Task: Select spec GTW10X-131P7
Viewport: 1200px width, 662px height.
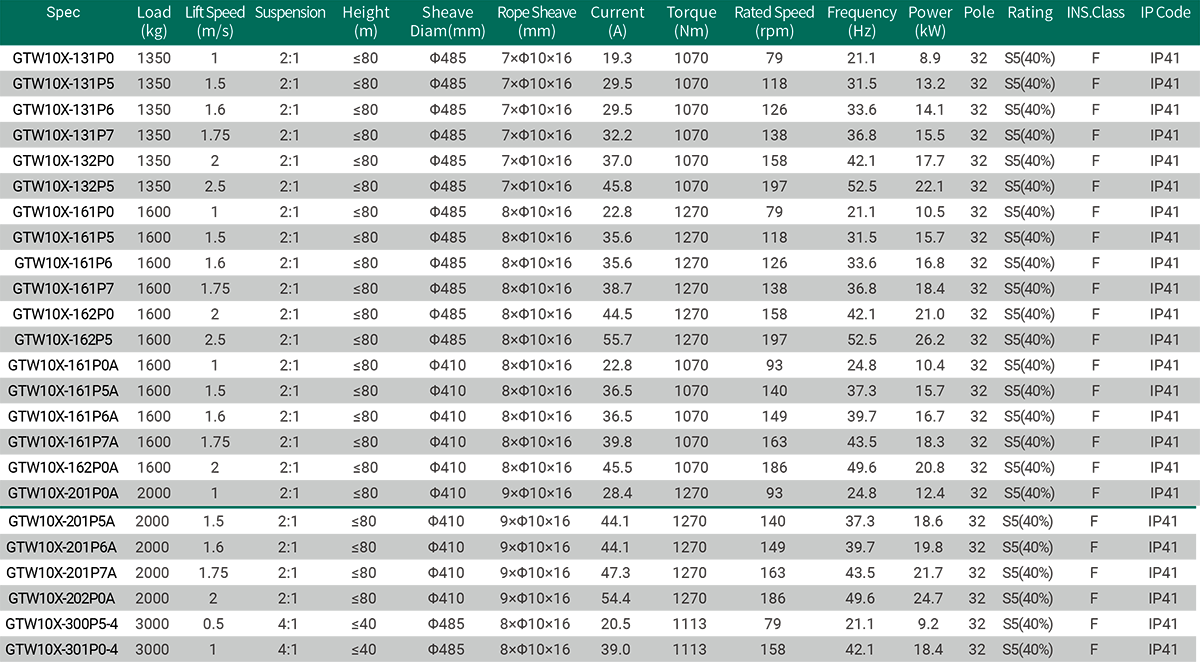Action: [63, 135]
